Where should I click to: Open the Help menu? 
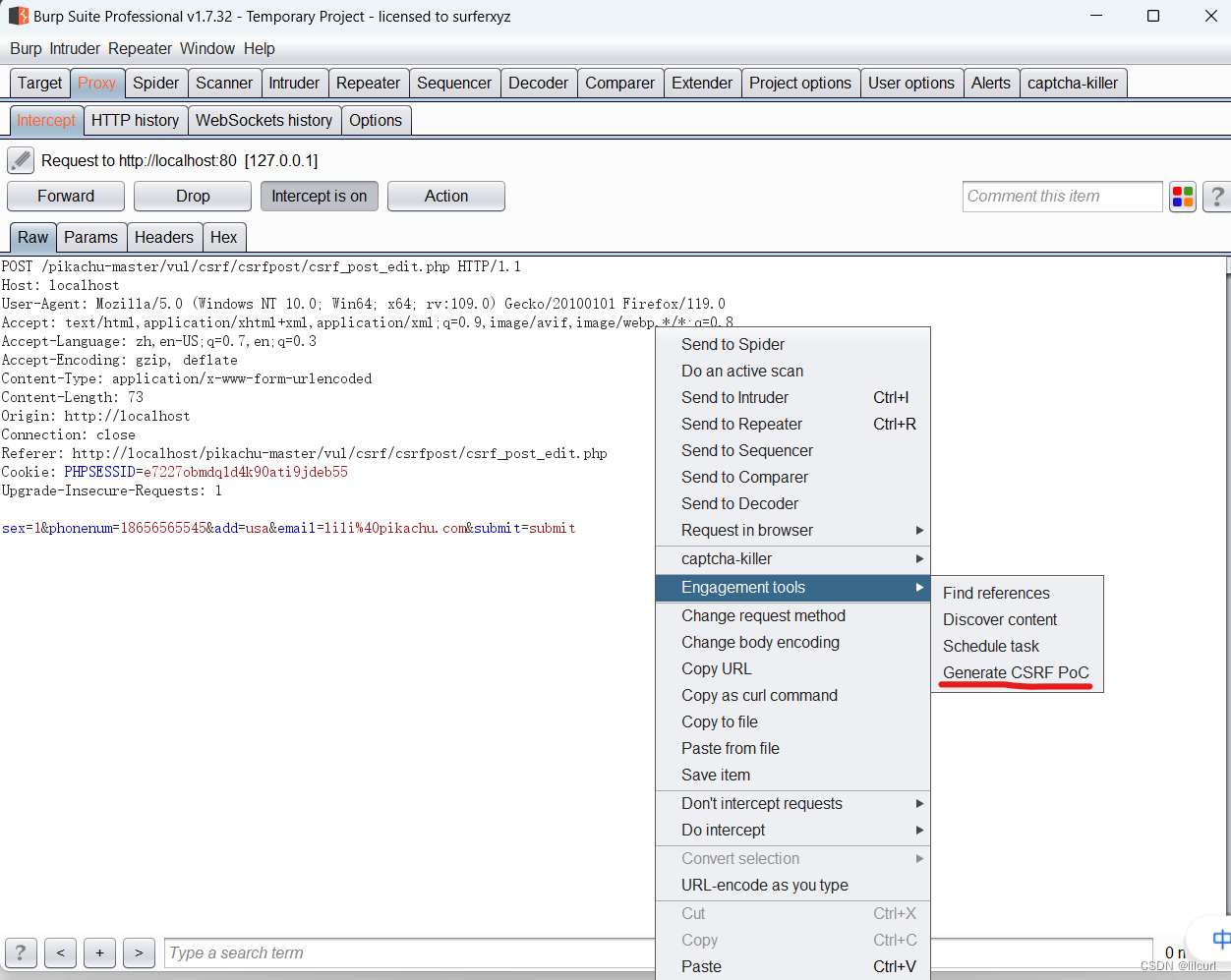point(260,48)
